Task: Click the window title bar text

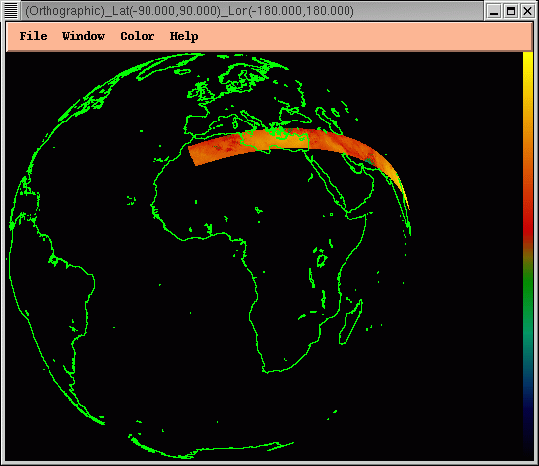Action: [x=189, y=11]
